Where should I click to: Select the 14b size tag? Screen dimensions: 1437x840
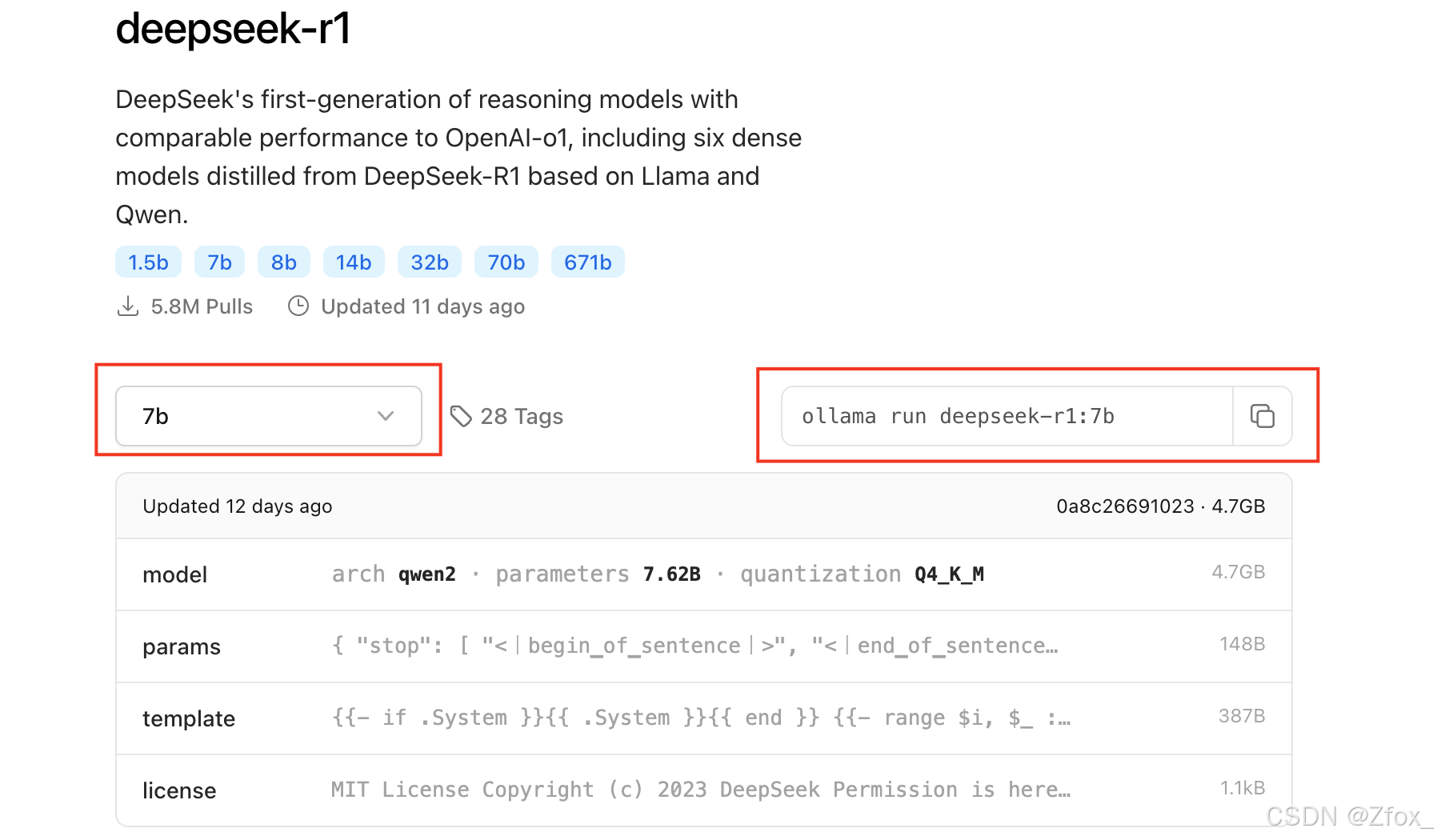[x=354, y=262]
